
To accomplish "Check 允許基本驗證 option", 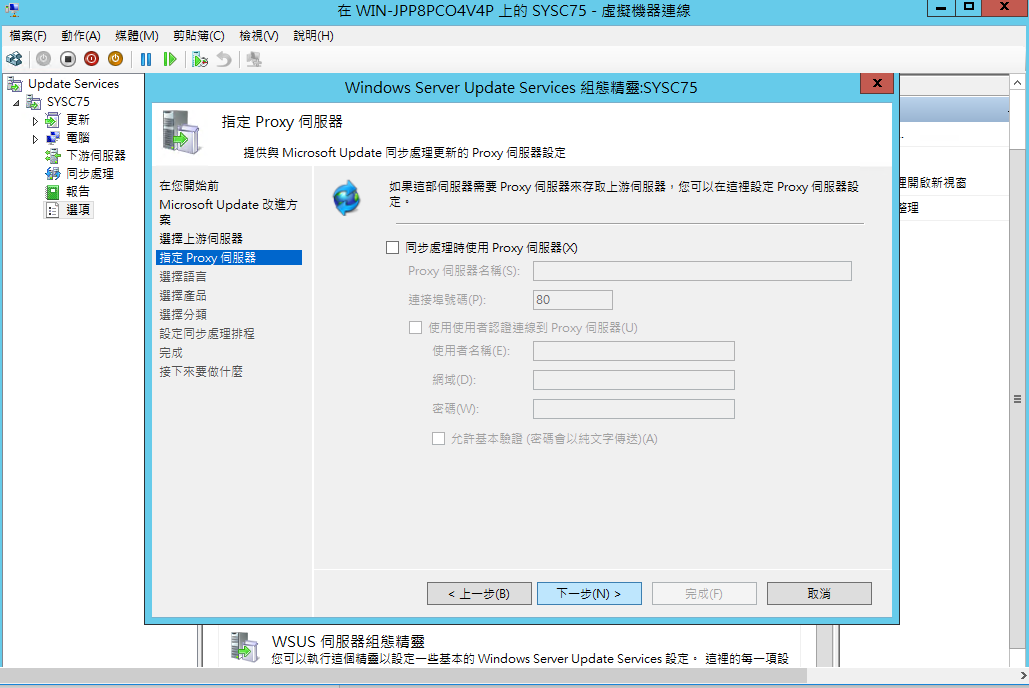I will [438, 439].
